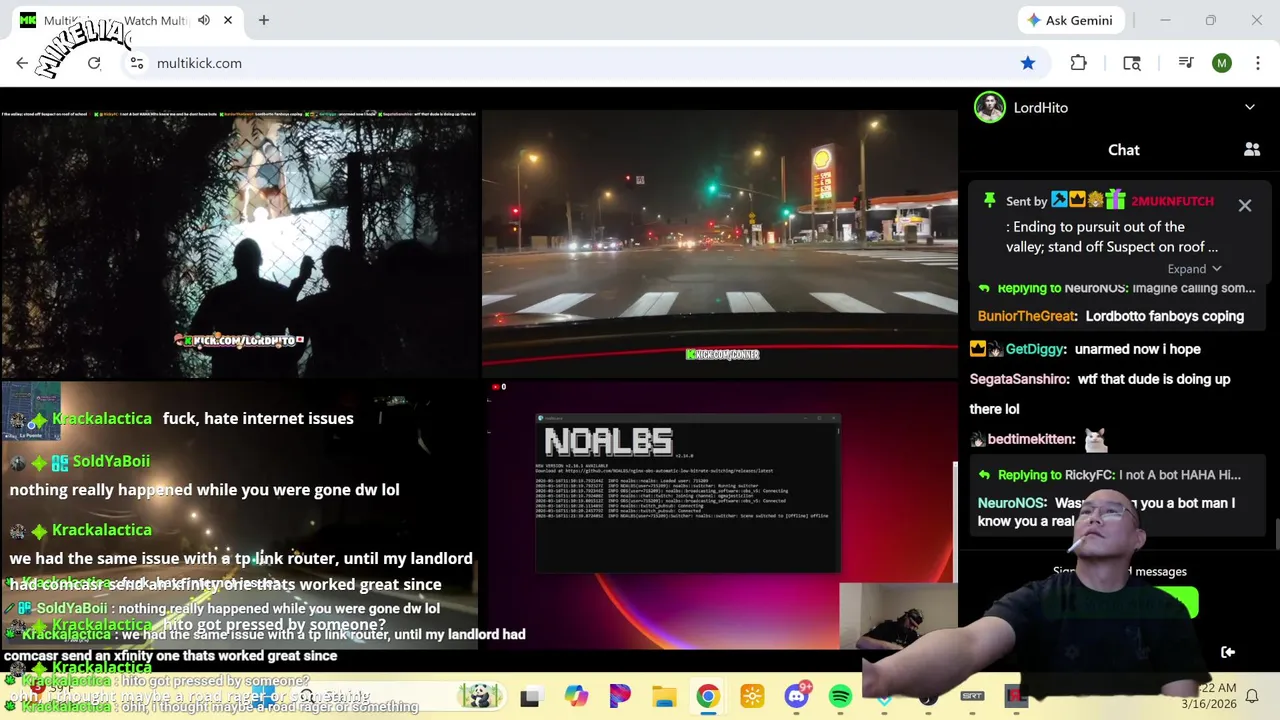This screenshot has width=1280, height=720.
Task: Click the reply arrow for Replying to RickyFC
Action: coord(984,475)
